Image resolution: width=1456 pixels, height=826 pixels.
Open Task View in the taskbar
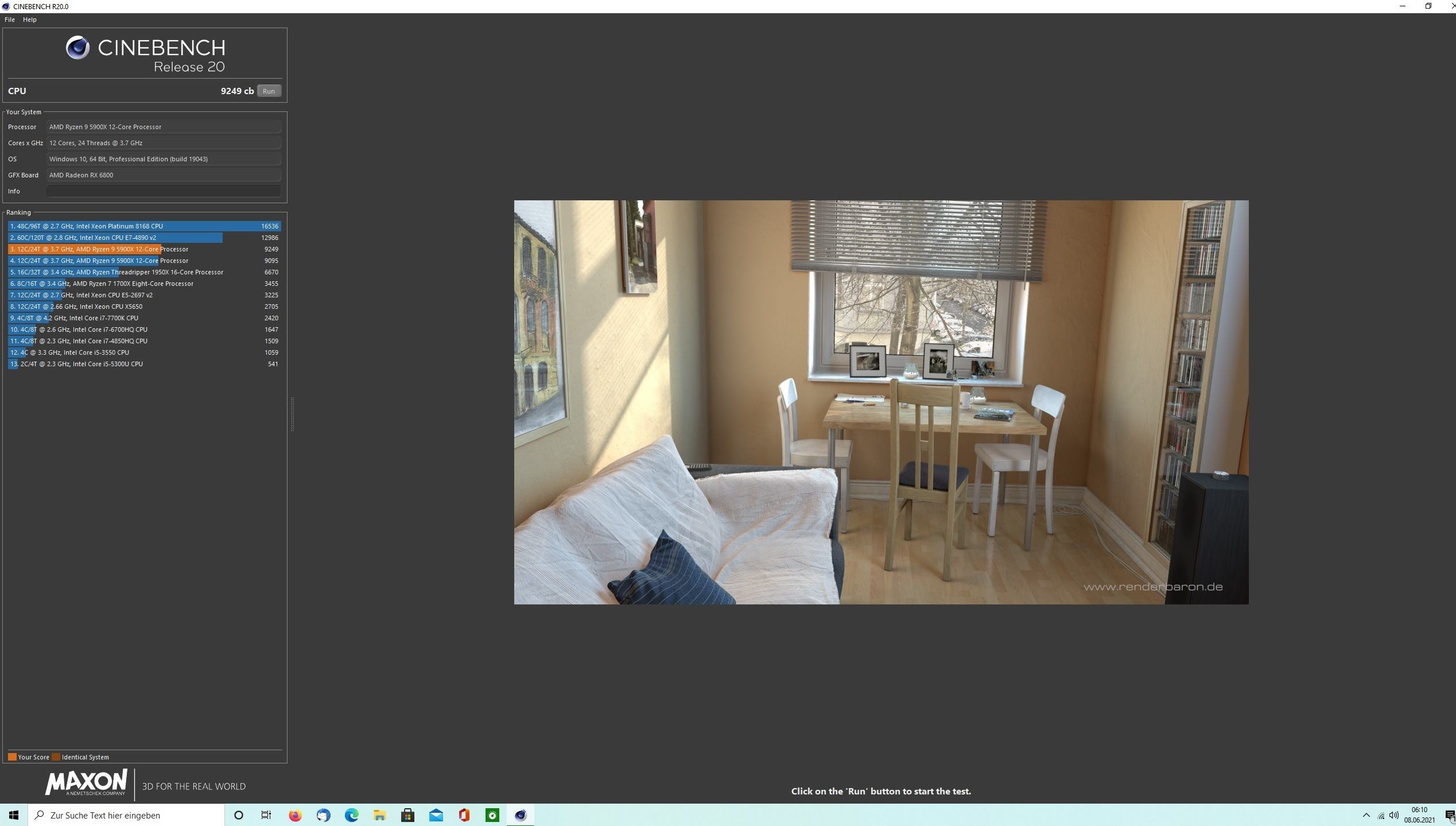pyautogui.click(x=266, y=815)
